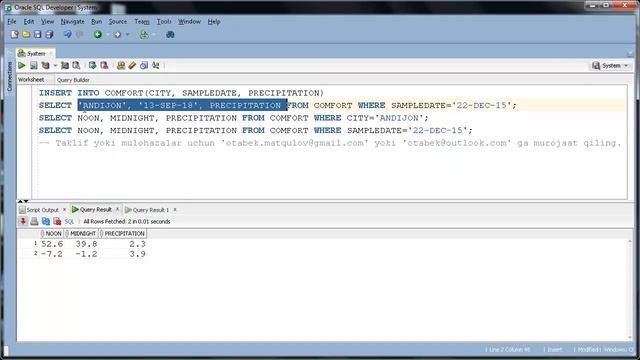The width and height of the screenshot is (640, 360).
Task: Open the Window menu
Action: tap(189, 22)
